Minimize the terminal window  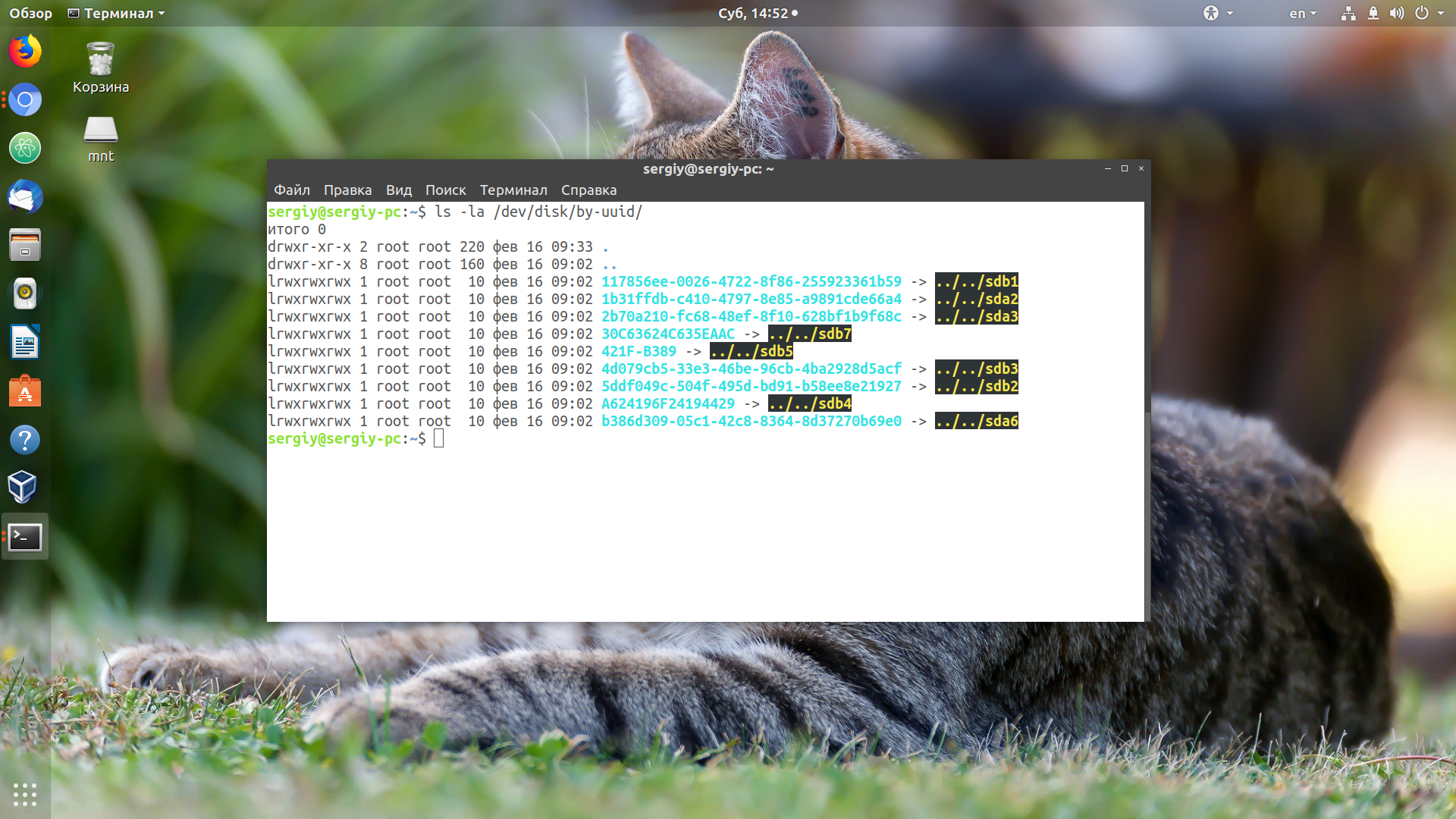(x=1108, y=168)
